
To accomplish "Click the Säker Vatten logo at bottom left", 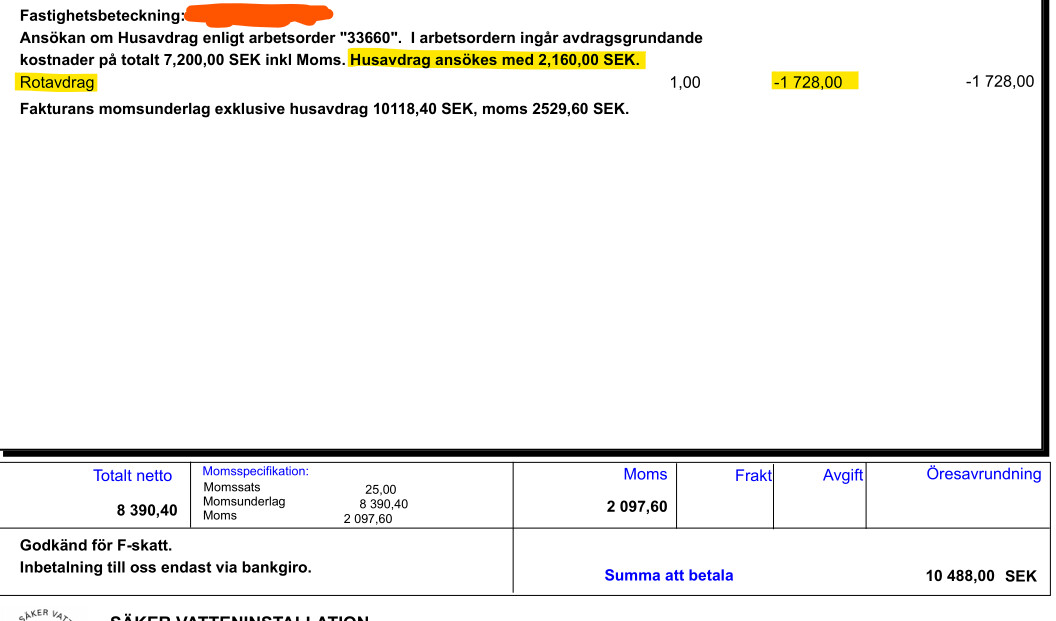I will pos(45,614).
